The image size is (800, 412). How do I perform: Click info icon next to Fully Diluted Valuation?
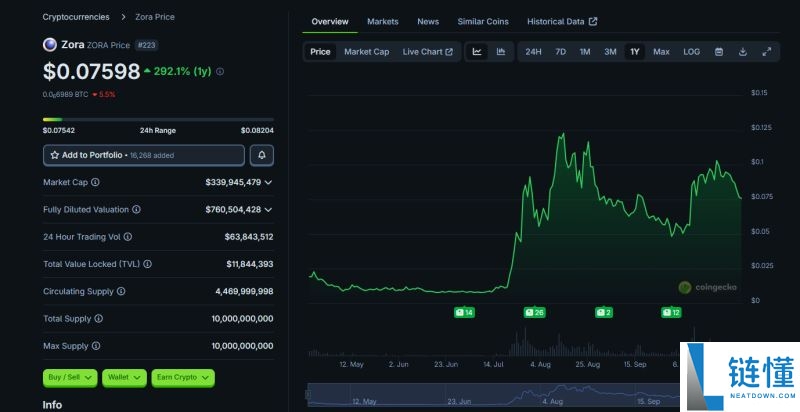click(136, 209)
